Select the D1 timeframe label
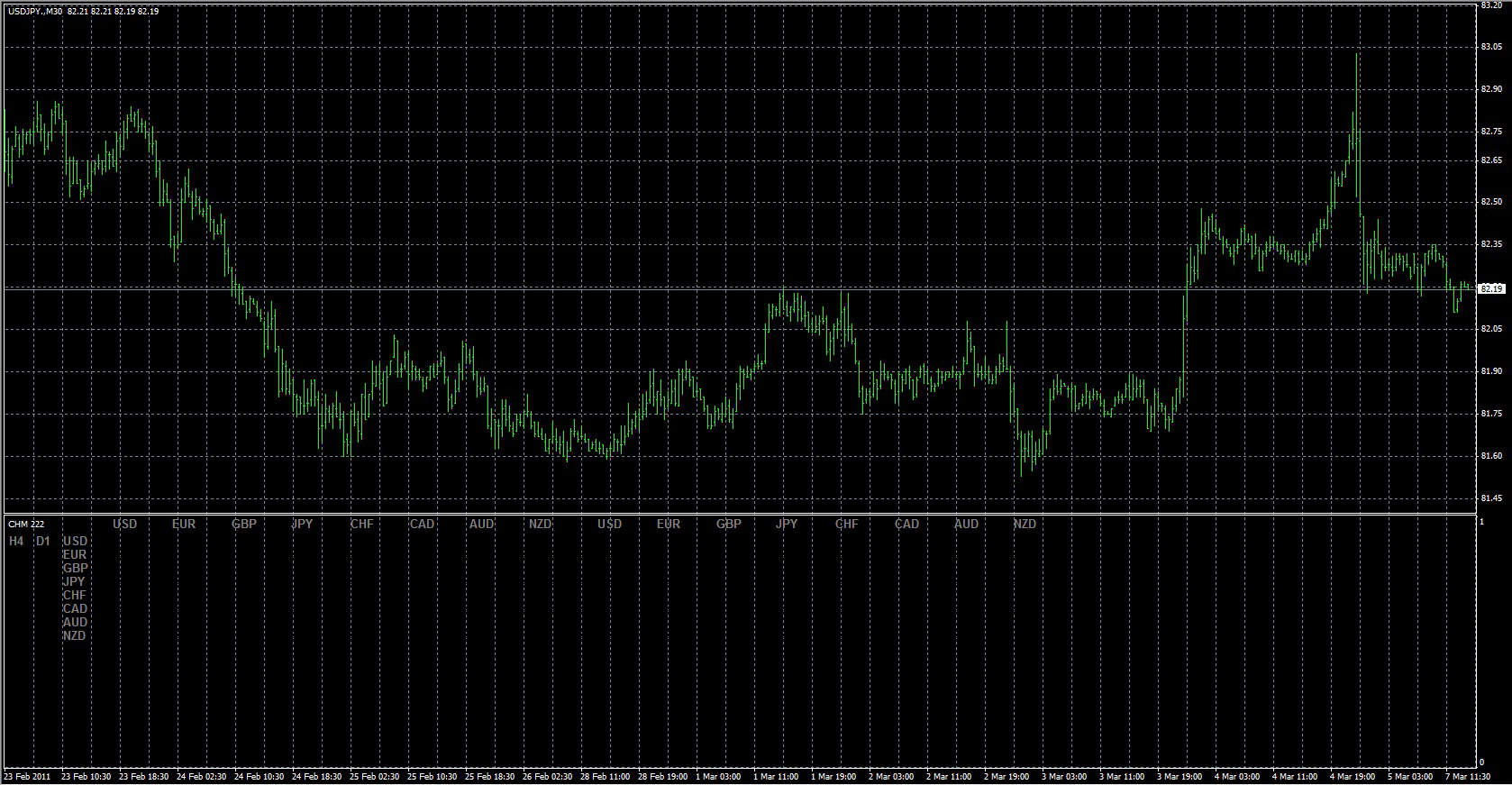 click(42, 541)
